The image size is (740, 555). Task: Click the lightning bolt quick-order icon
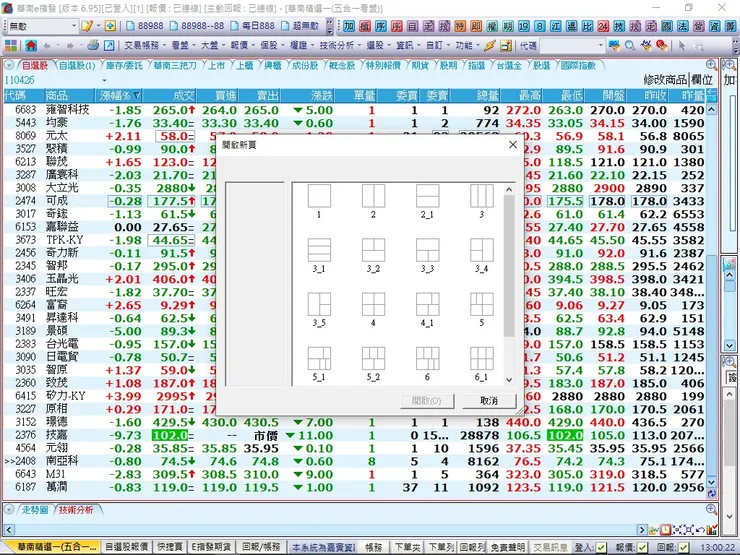pyautogui.click(x=490, y=45)
